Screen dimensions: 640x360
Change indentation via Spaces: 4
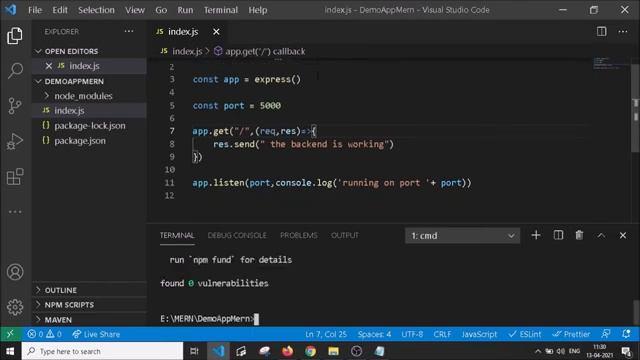coord(374,334)
